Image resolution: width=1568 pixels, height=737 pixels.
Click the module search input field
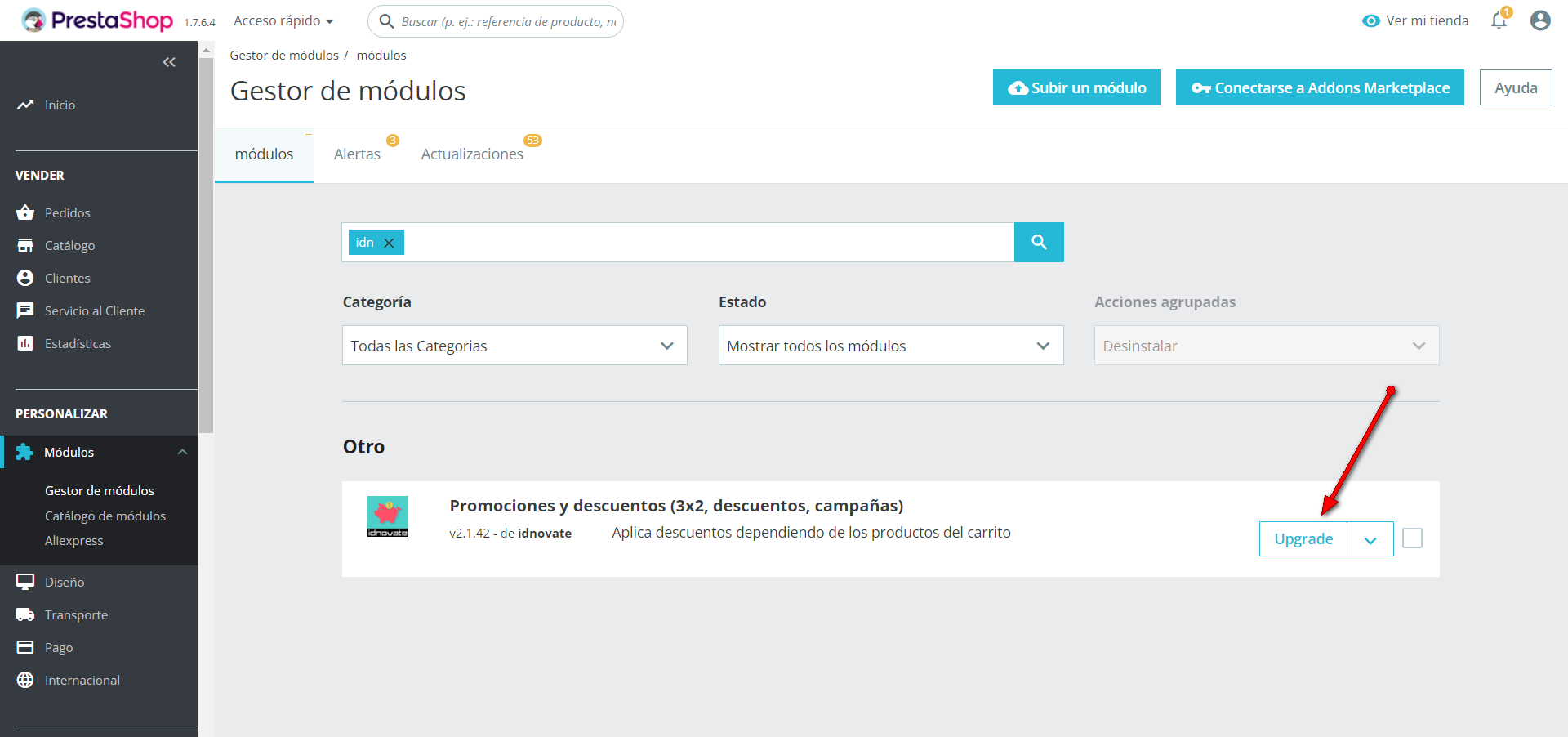(706, 243)
